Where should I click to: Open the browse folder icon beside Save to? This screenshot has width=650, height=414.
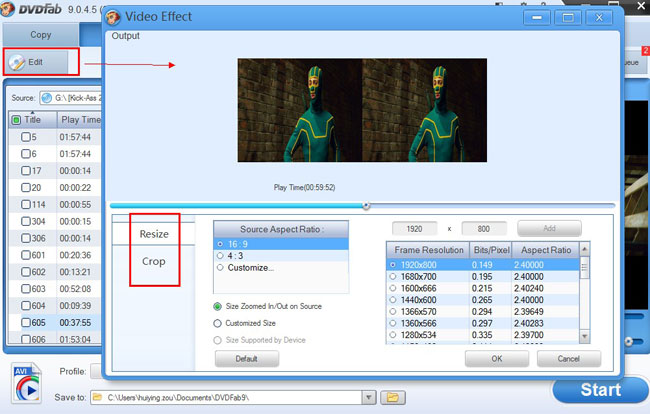(393, 398)
